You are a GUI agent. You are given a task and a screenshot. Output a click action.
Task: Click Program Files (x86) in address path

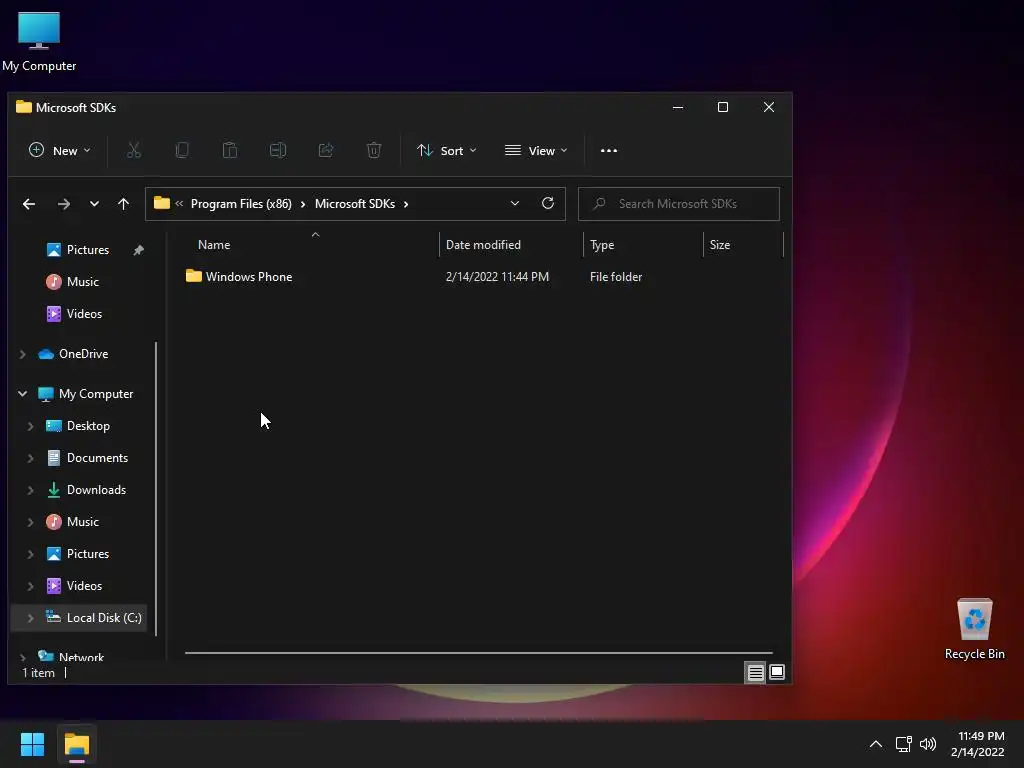pos(241,204)
